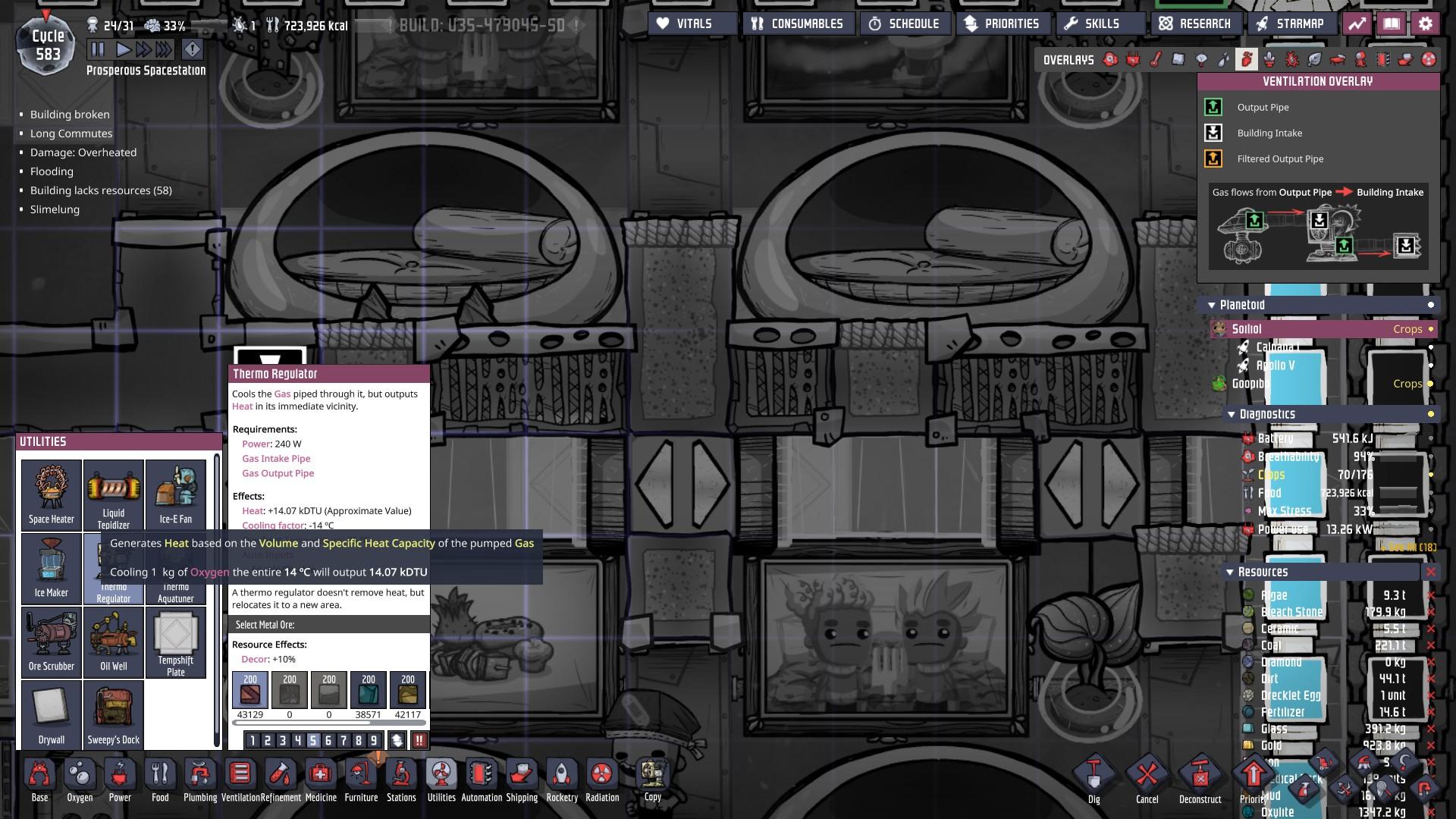The image size is (1456, 819).
Task: Pick the Sweepy's Dock building
Action: click(x=113, y=714)
